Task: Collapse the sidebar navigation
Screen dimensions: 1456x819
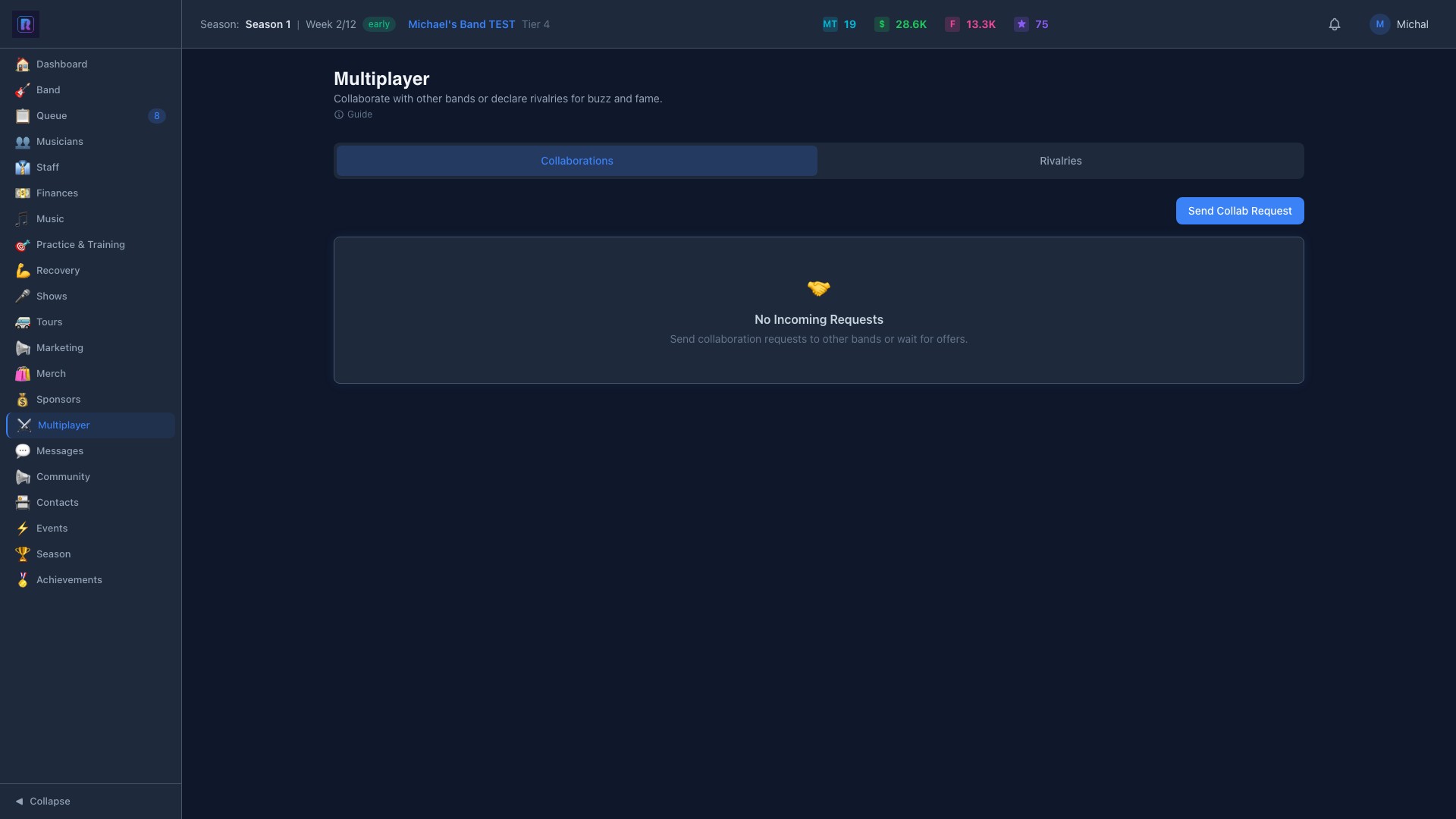Action: (43, 801)
